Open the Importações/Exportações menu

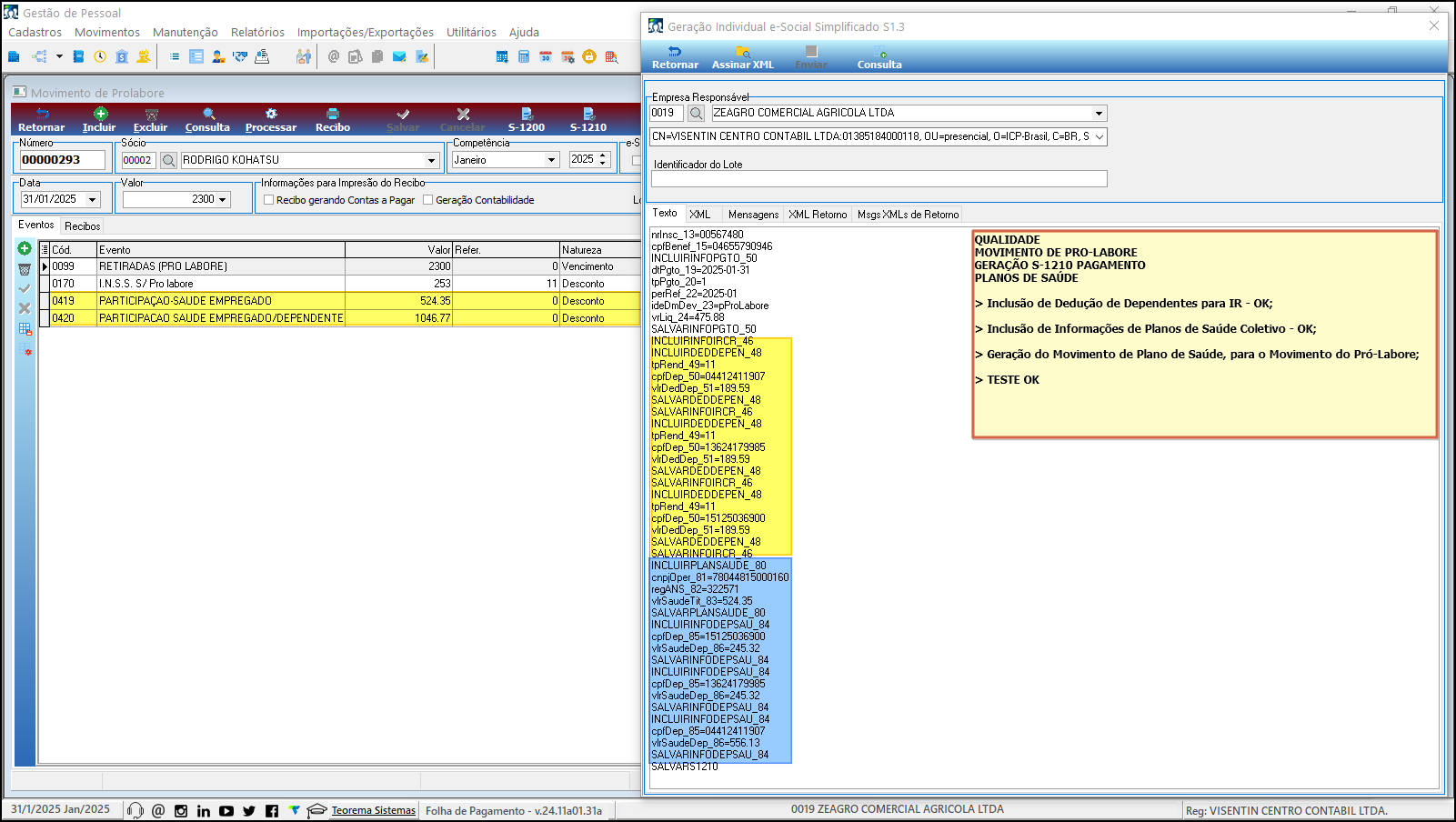pos(366,32)
